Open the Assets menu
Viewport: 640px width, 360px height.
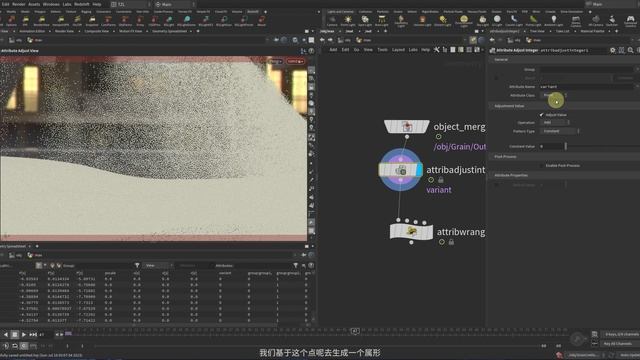click(x=34, y=4)
